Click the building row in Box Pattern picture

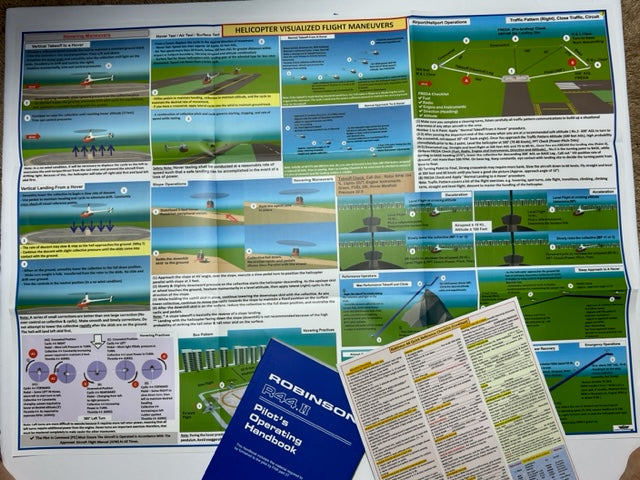(x=224, y=357)
